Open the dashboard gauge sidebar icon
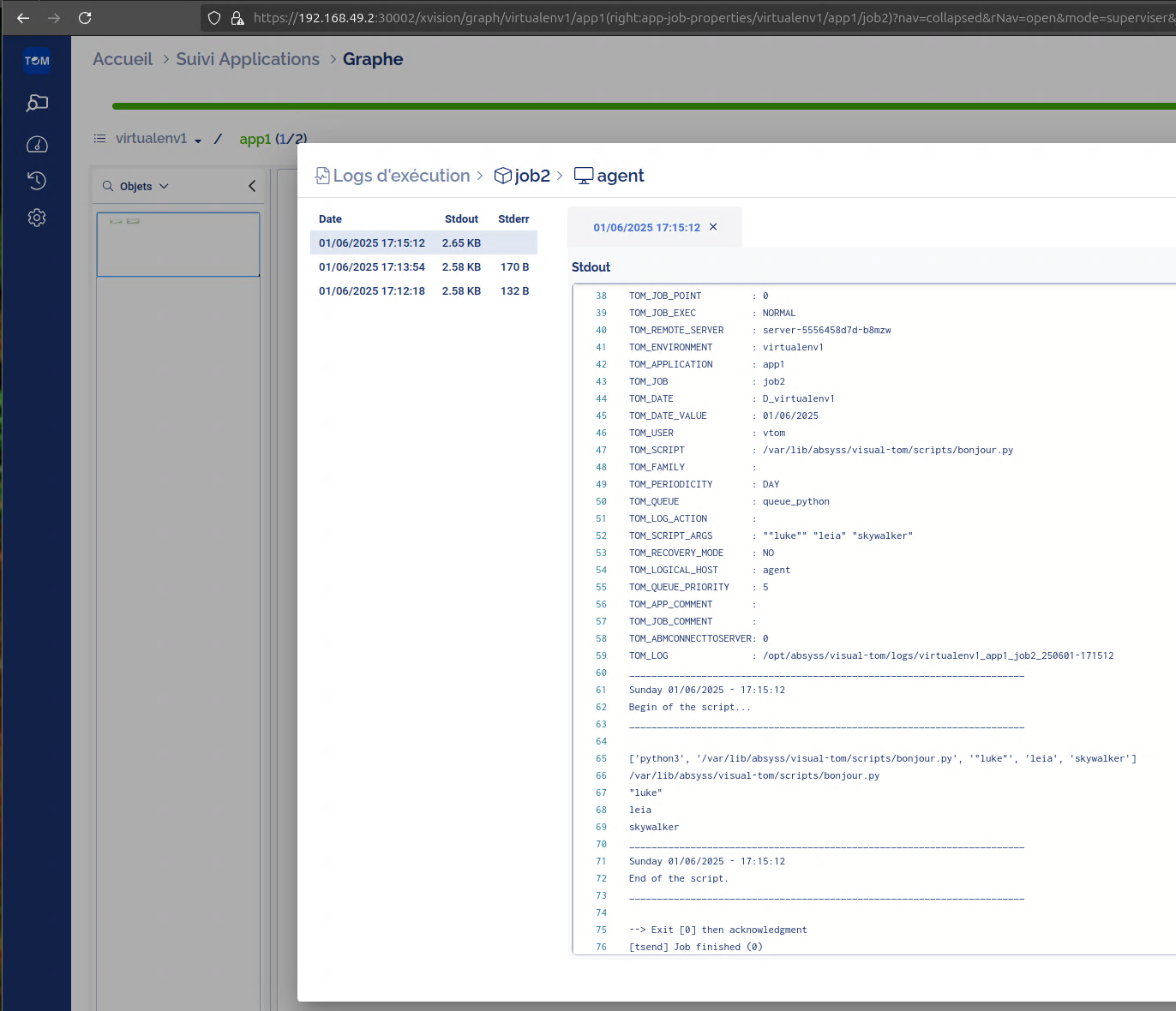Image resolution: width=1176 pixels, height=1011 pixels. [37, 144]
